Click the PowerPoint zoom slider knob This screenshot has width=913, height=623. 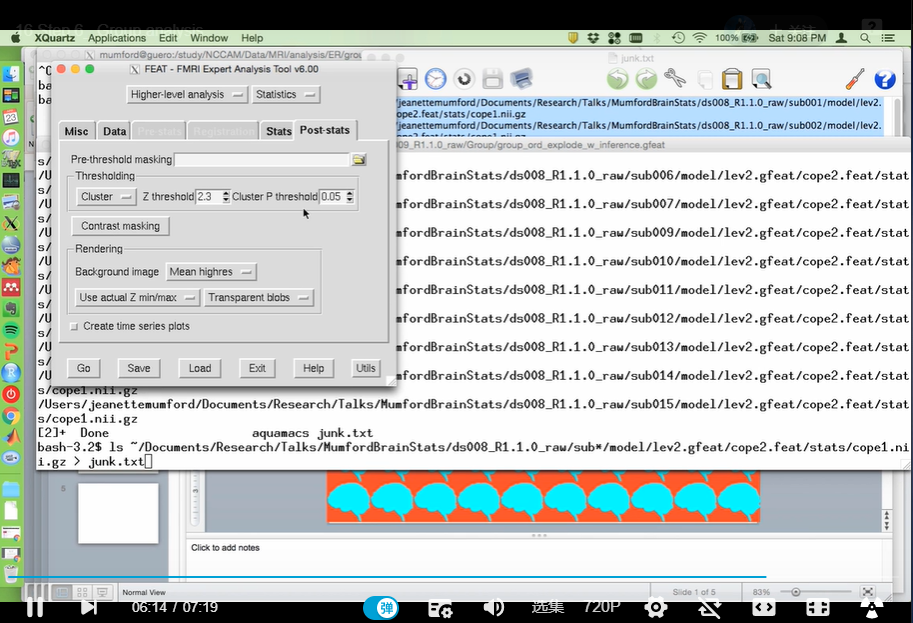795,592
